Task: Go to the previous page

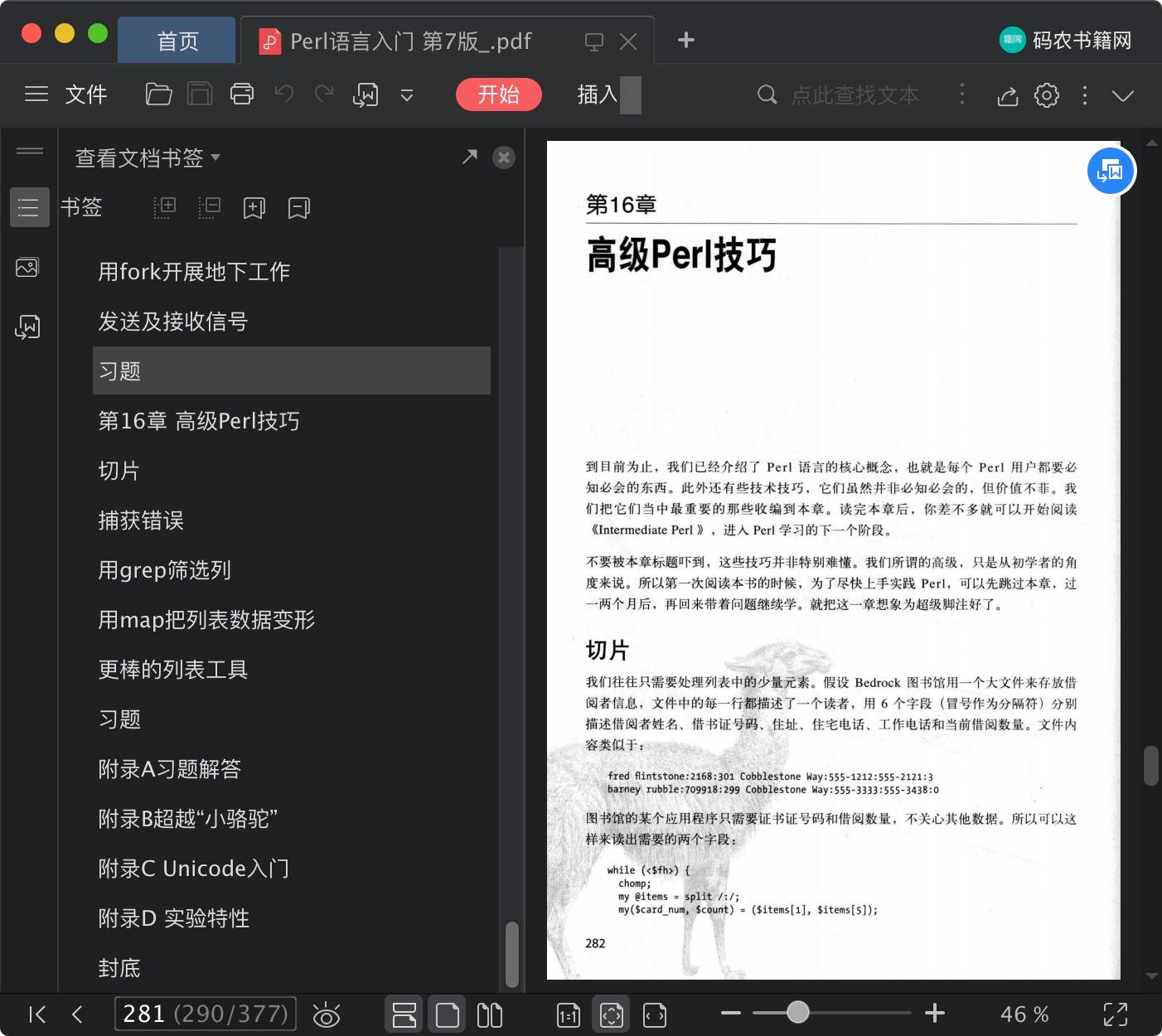Action: click(78, 1014)
